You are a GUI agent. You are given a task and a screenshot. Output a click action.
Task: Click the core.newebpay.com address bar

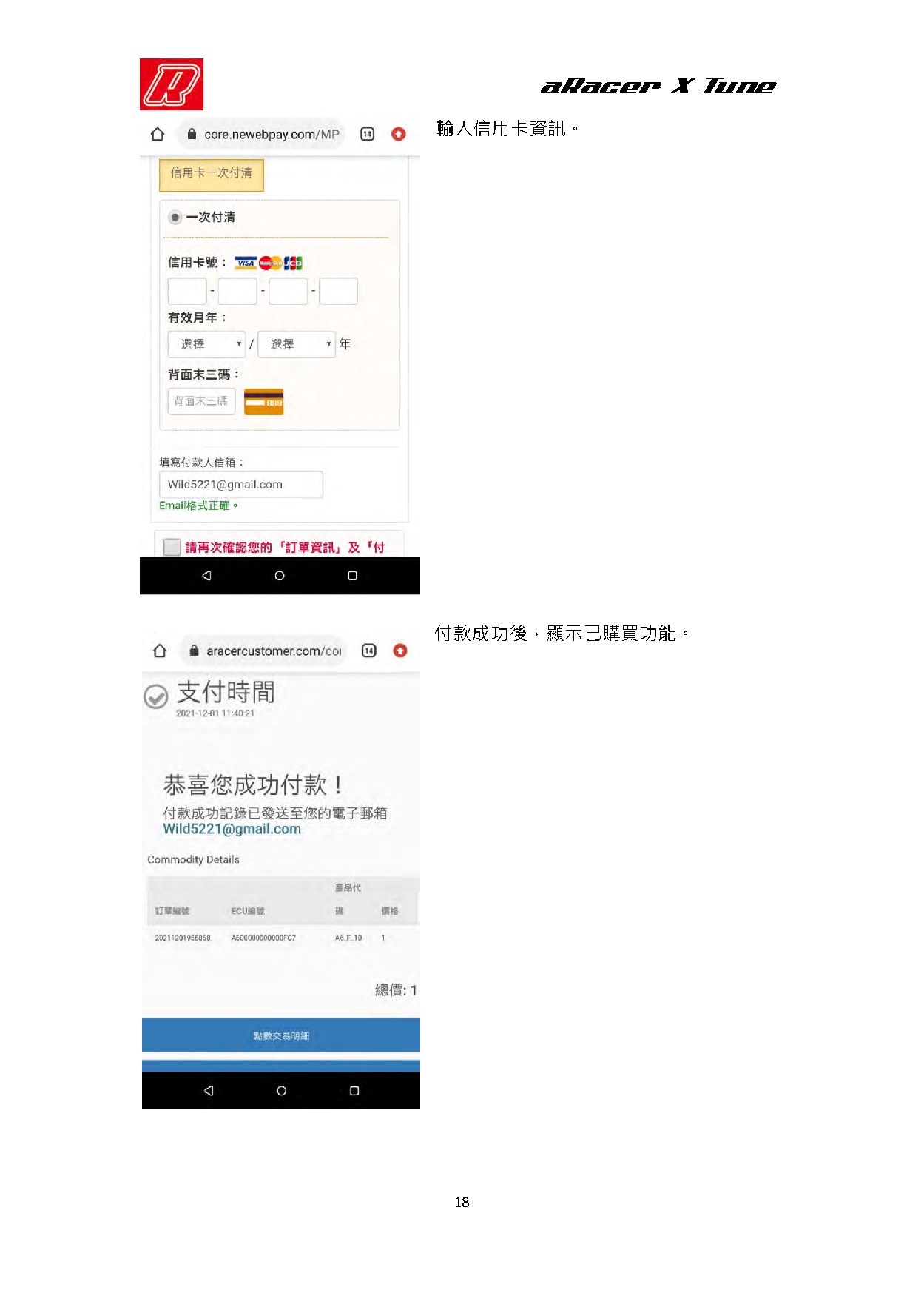pyautogui.click(x=261, y=134)
